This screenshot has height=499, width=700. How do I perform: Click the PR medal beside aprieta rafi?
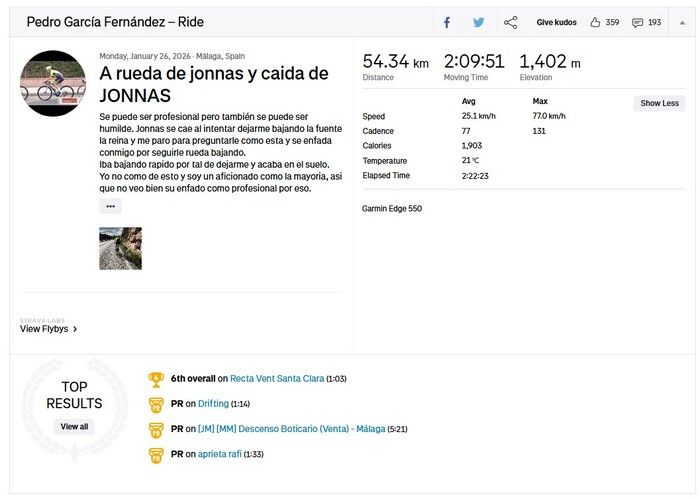(x=156, y=455)
